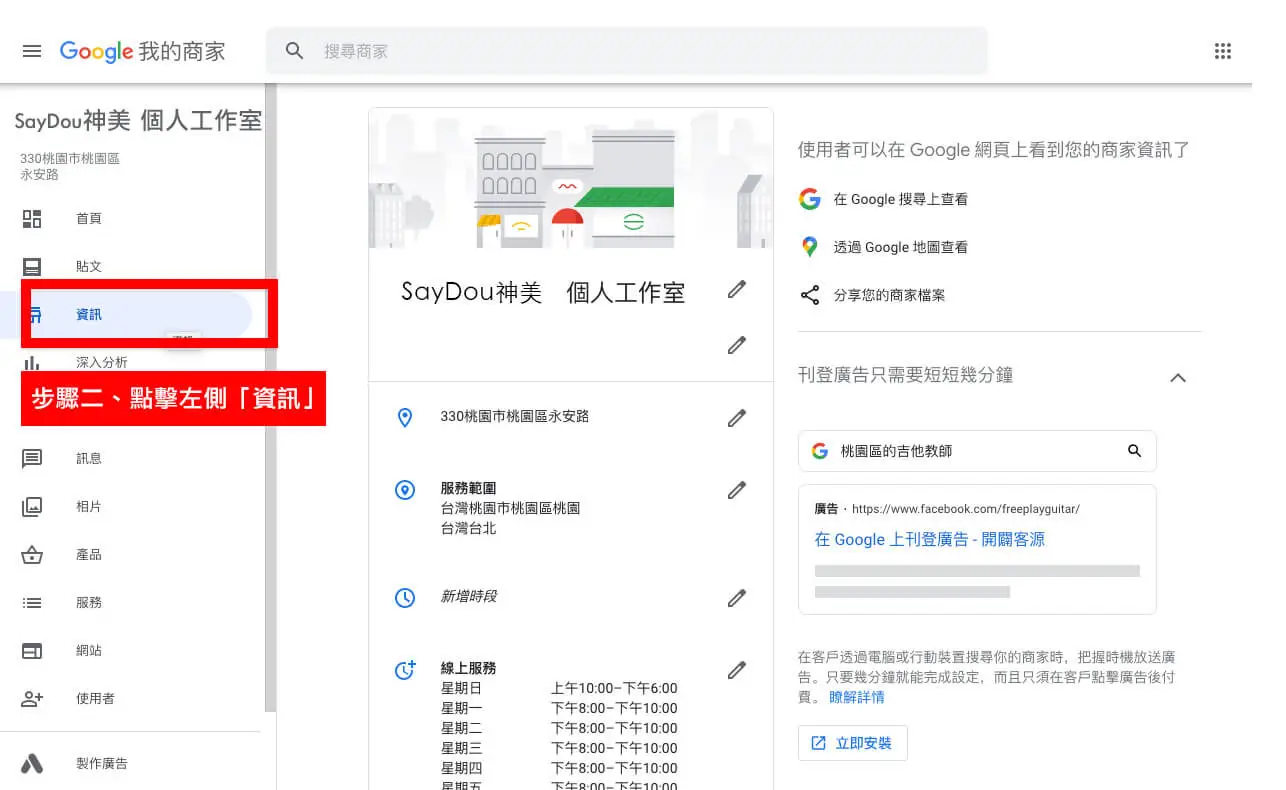
Task: Edit the 線上服務 hours
Action: tap(737, 670)
